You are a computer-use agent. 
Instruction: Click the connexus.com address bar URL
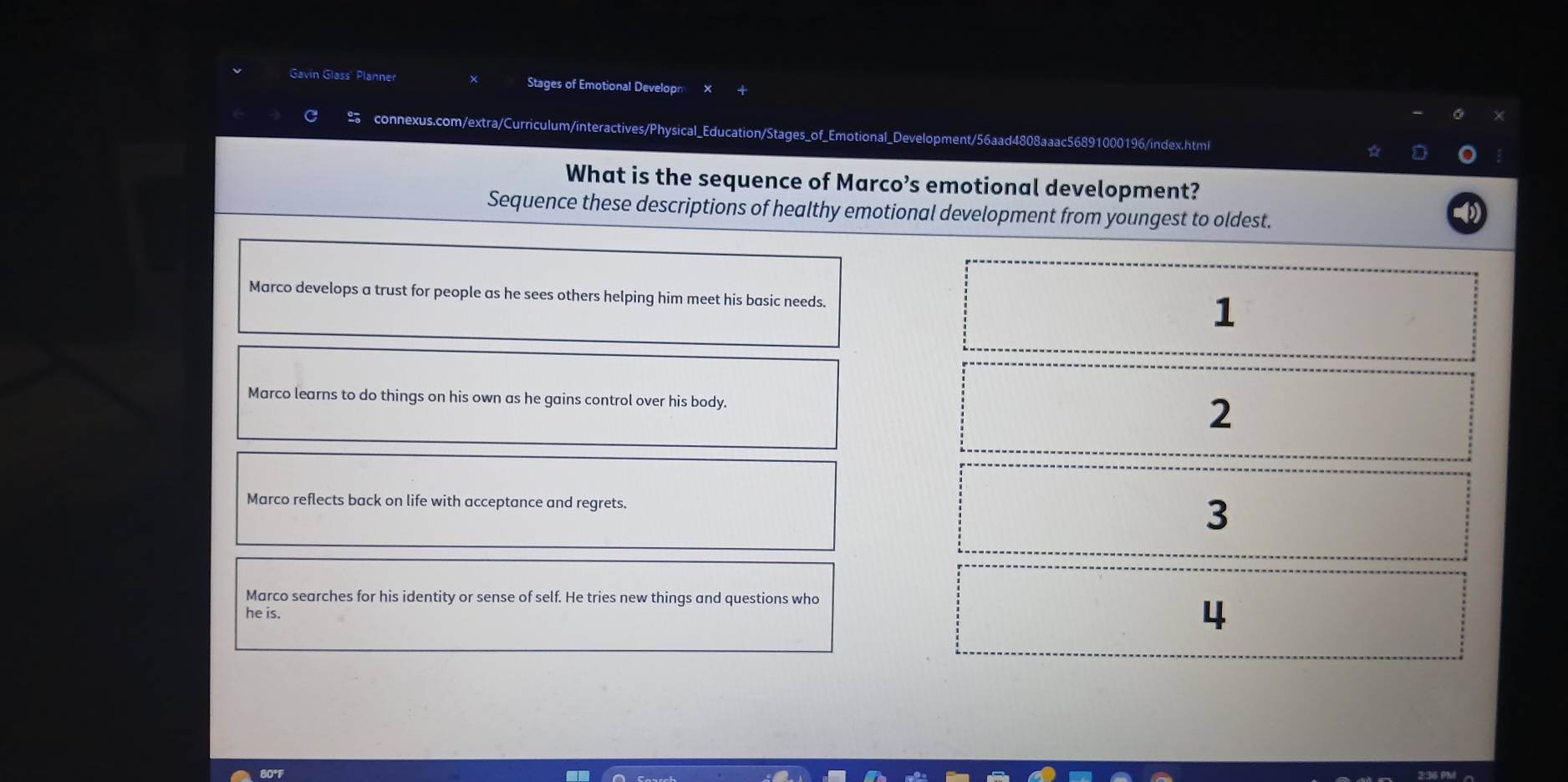(792, 132)
